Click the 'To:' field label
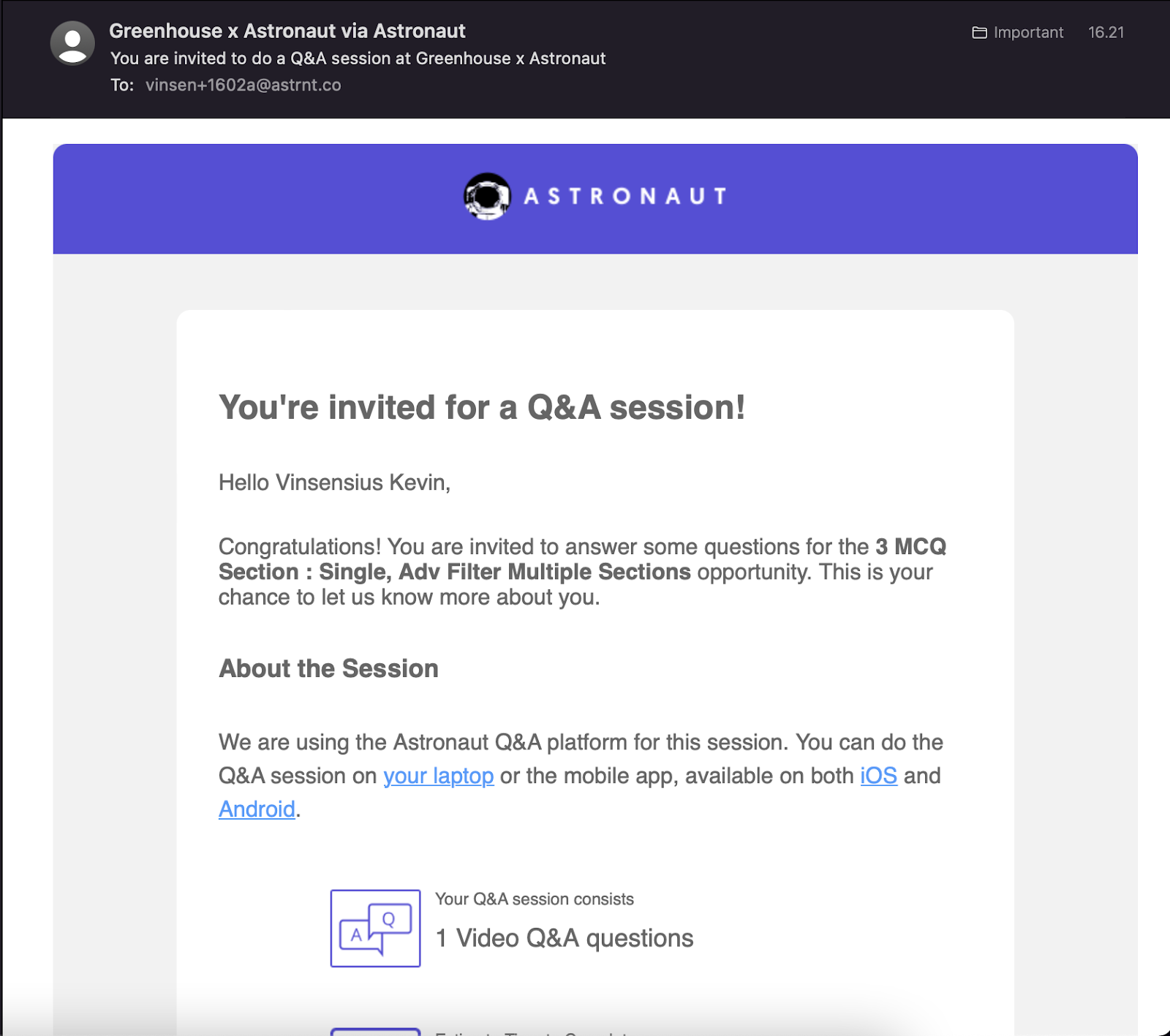1170x1036 pixels. click(122, 85)
